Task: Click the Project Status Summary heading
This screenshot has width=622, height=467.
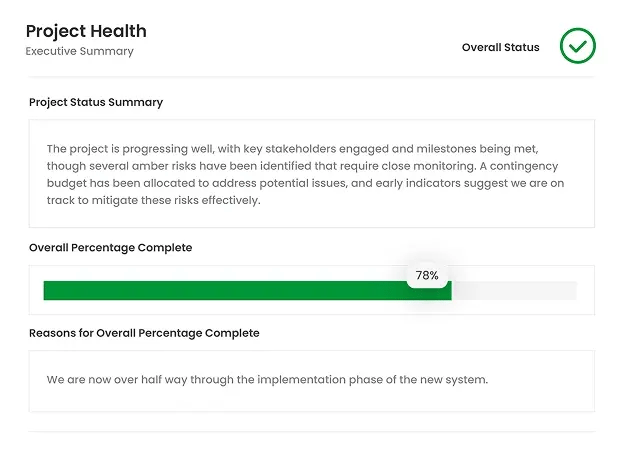Action: [96, 102]
